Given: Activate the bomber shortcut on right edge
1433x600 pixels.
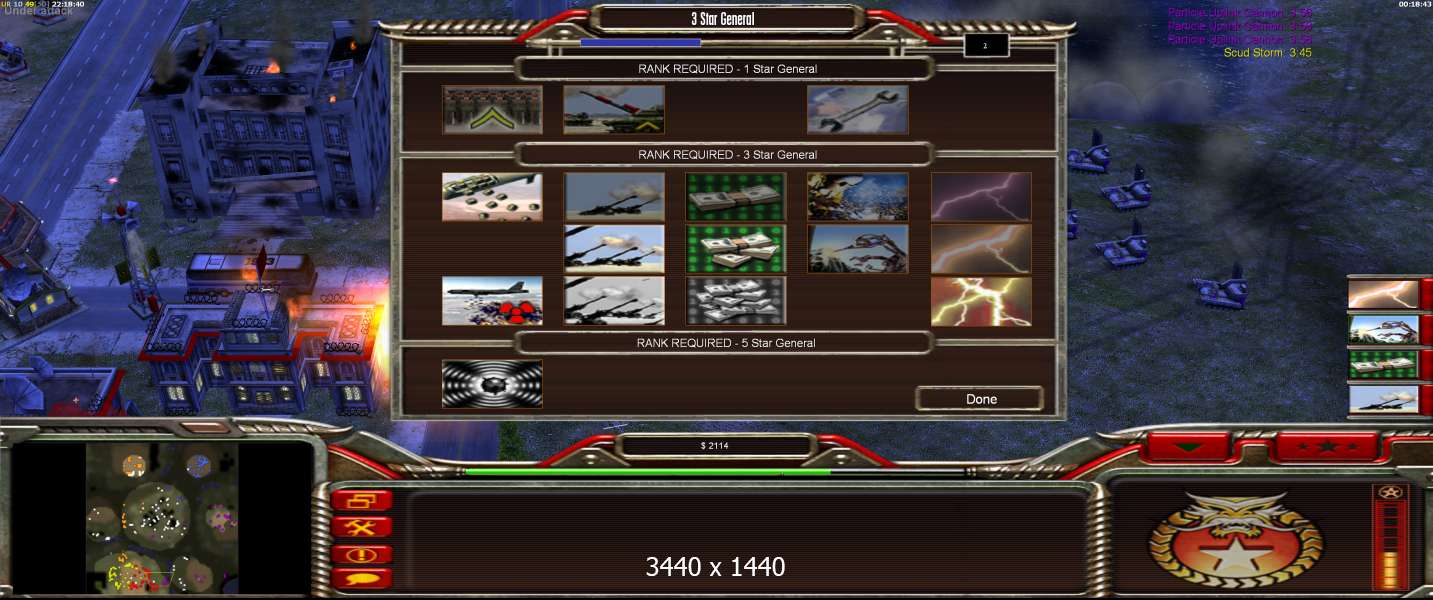Looking at the screenshot, I should 1383,399.
